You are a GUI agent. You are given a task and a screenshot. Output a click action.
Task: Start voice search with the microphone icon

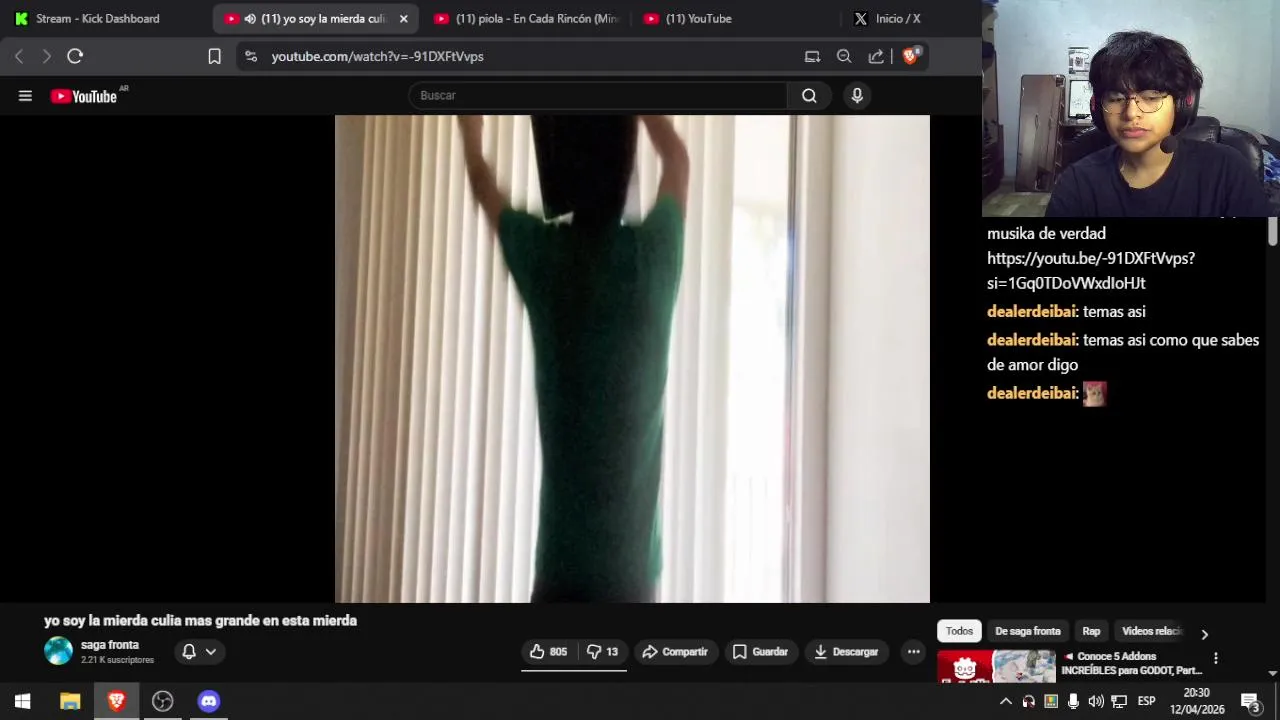tap(857, 96)
